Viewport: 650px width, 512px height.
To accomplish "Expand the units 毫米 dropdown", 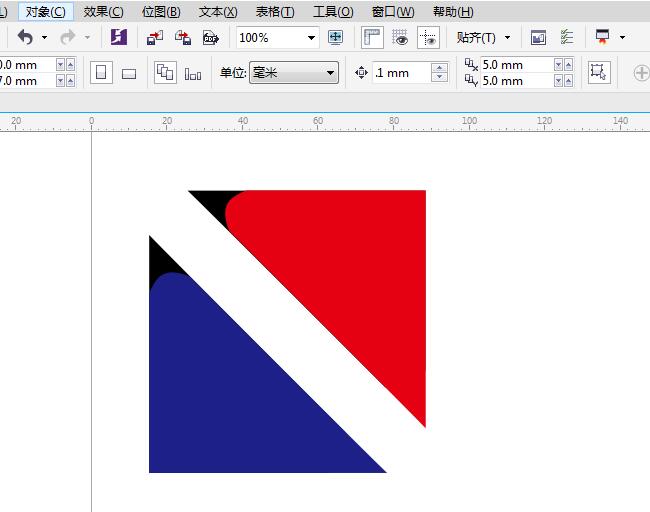I will [331, 73].
